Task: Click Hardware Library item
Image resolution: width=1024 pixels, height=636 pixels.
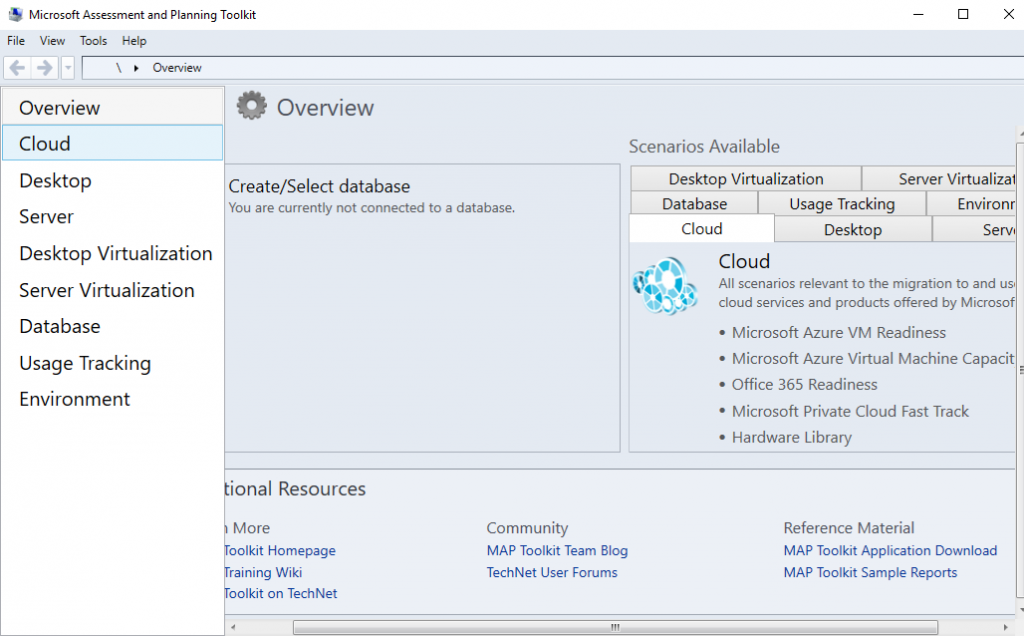Action: click(x=792, y=437)
